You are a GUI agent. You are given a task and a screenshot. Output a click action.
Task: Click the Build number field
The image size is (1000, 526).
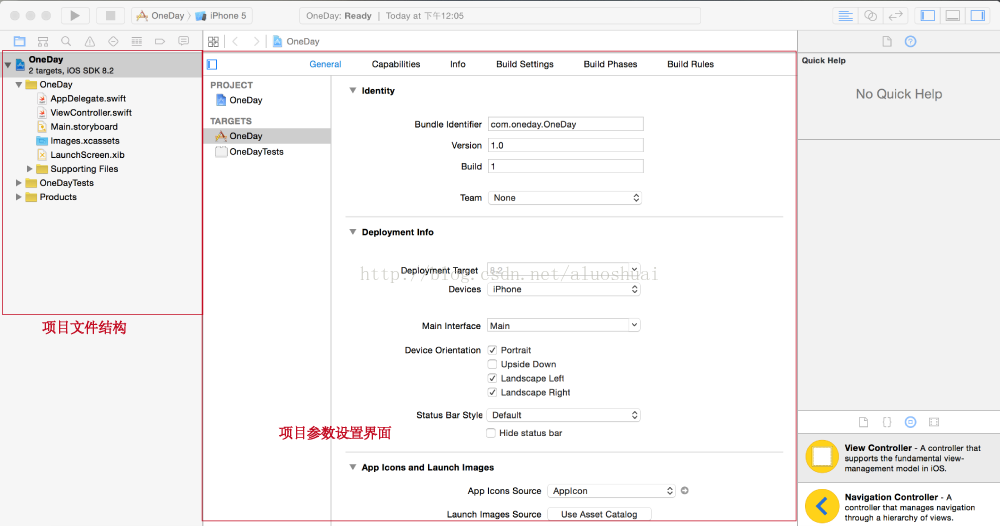(566, 166)
